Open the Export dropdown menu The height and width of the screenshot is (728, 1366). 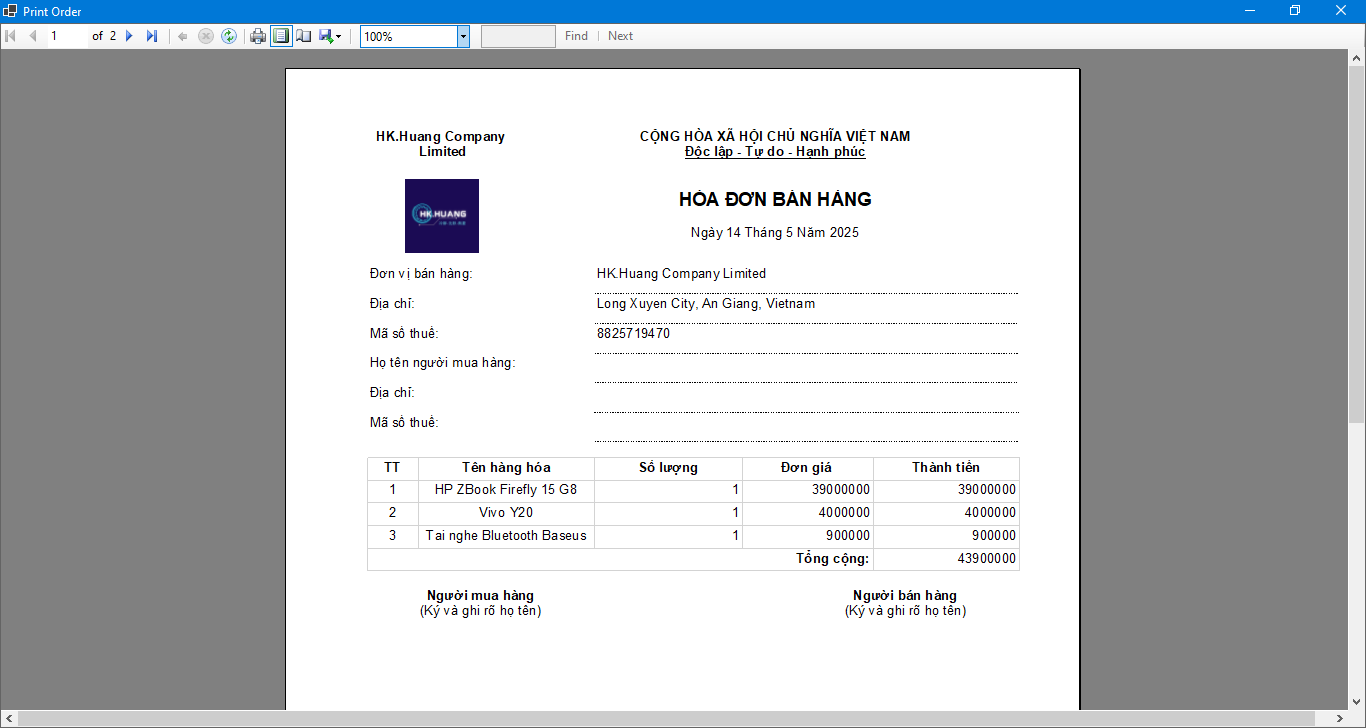coord(330,36)
